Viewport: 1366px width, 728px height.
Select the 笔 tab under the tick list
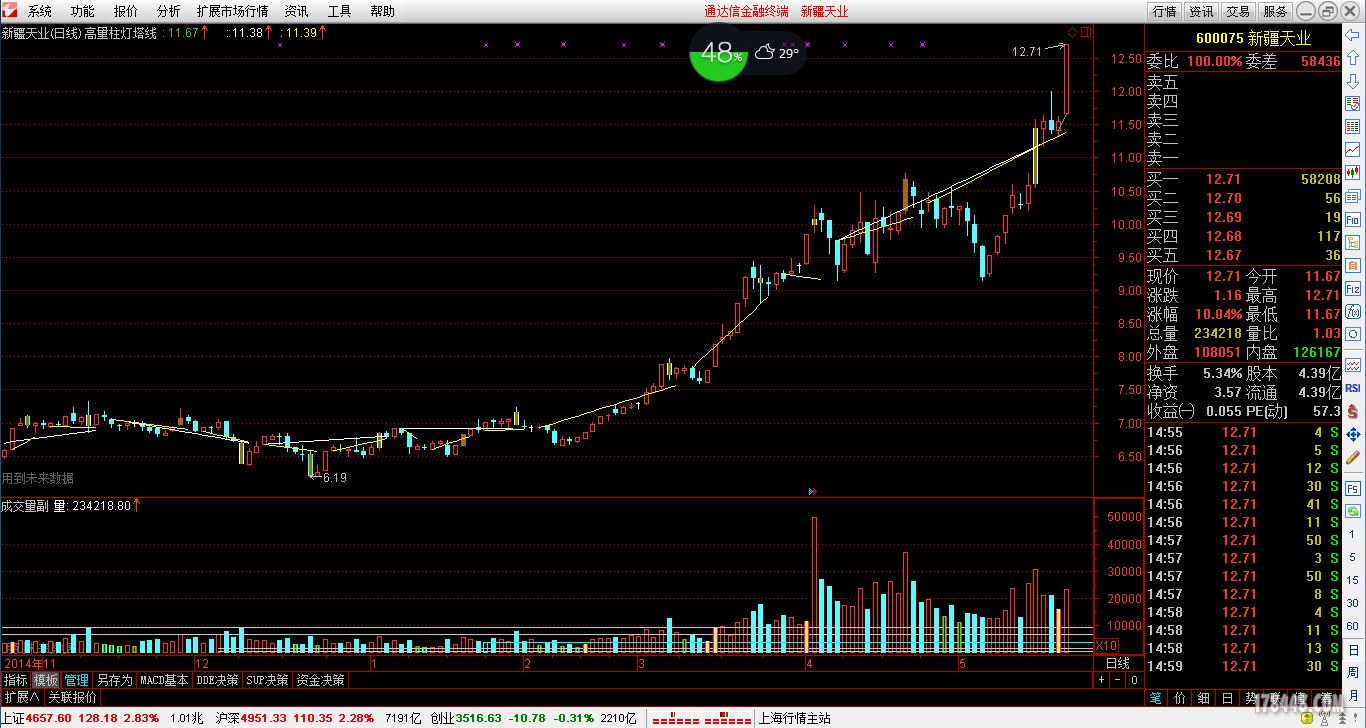click(1156, 697)
